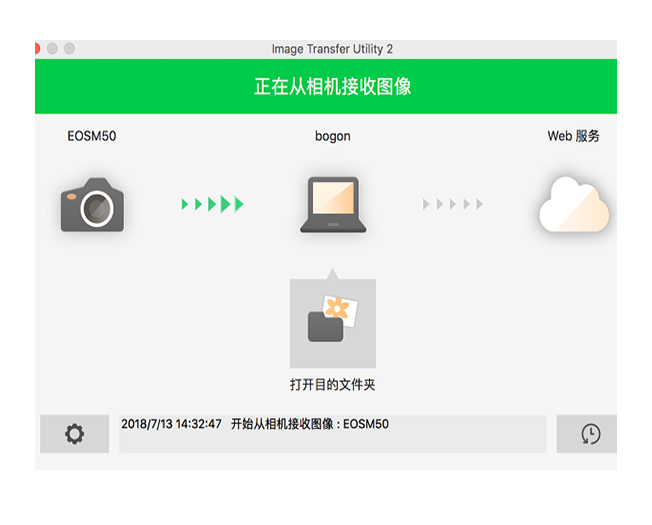Click the 打开目的文件夹 label
Screen dimensions: 652x525
tap(333, 385)
